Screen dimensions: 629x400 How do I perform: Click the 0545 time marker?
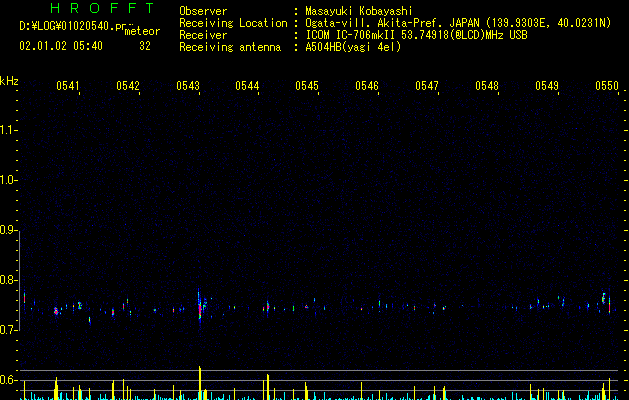coord(307,86)
